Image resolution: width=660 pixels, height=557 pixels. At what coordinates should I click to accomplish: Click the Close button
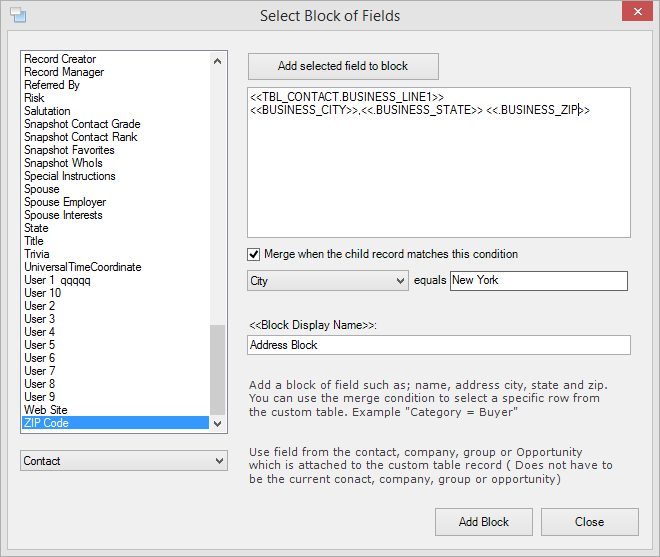589,522
